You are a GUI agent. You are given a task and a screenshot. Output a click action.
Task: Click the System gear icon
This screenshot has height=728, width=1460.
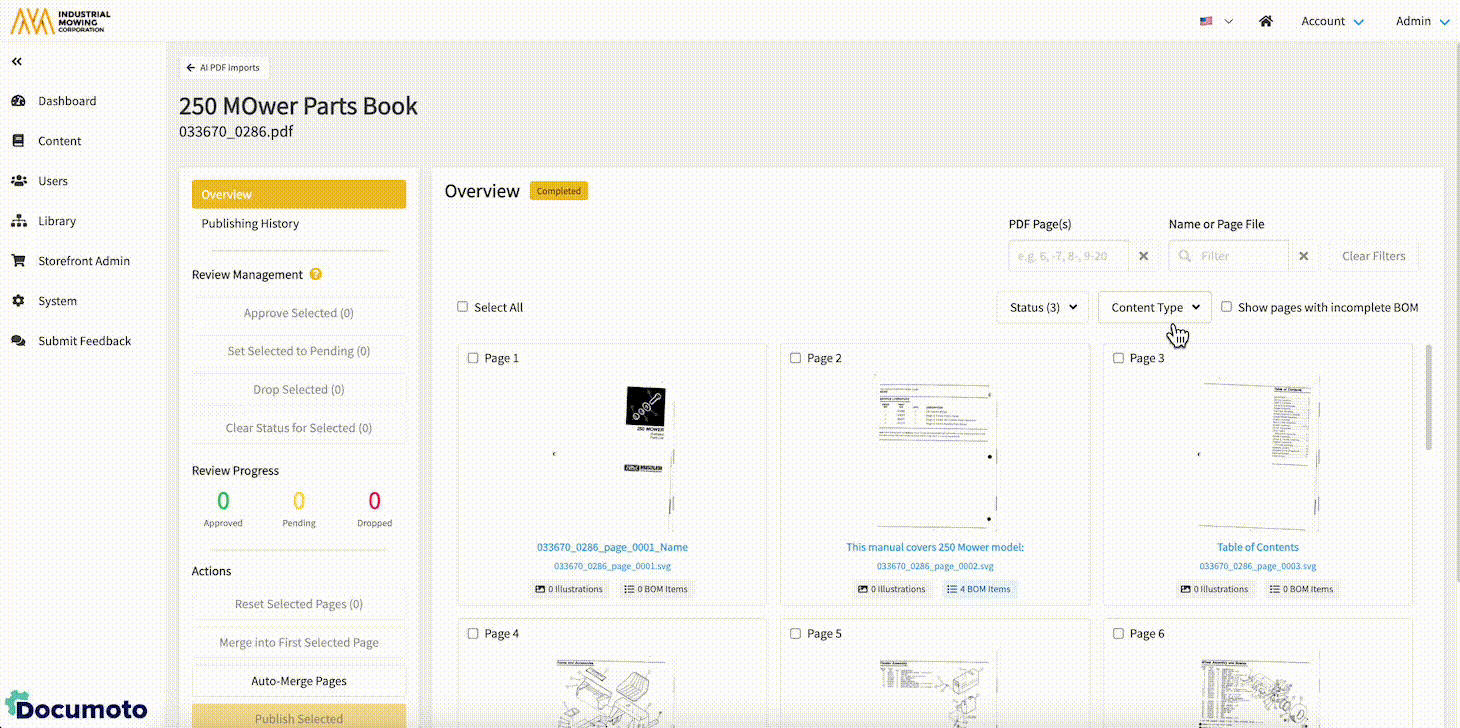tap(18, 301)
